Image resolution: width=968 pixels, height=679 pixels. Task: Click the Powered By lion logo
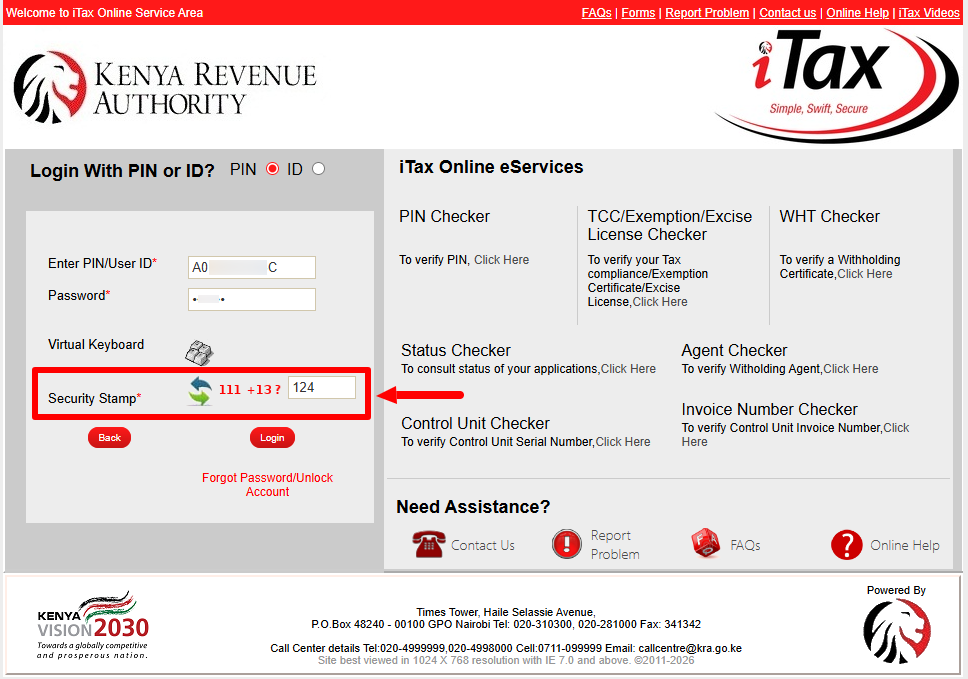(896, 631)
